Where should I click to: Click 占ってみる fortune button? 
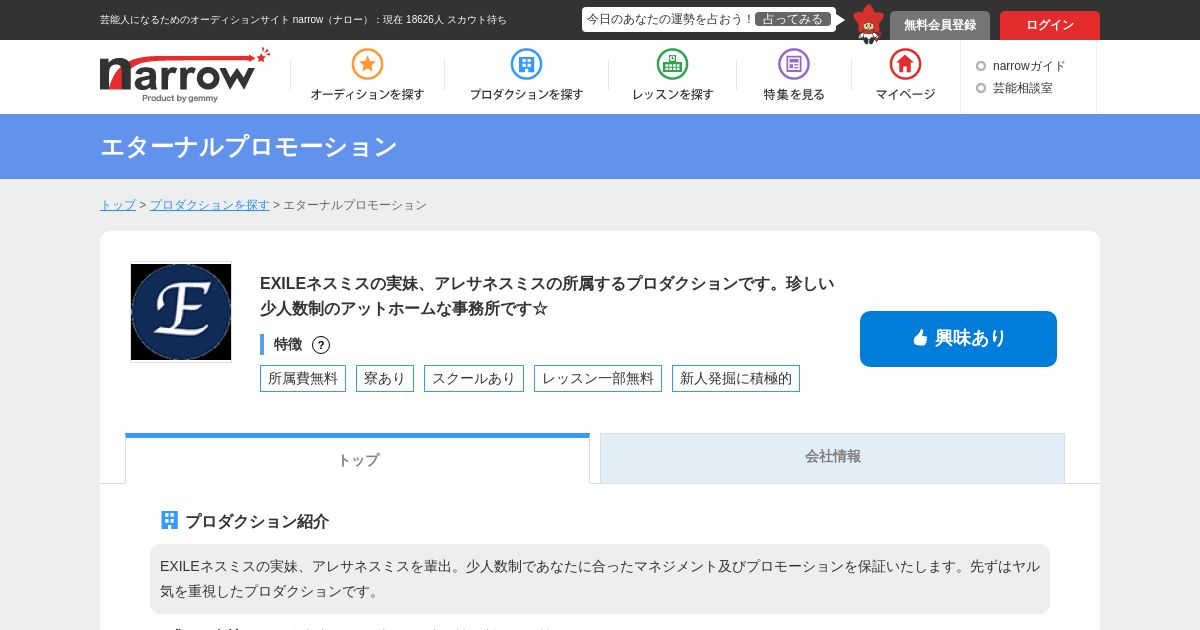pyautogui.click(x=793, y=19)
